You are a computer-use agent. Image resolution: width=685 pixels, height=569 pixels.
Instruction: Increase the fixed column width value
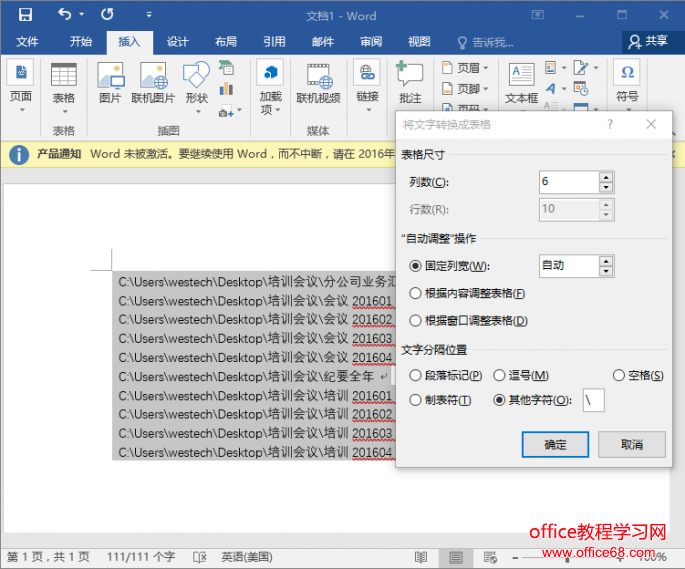click(606, 261)
